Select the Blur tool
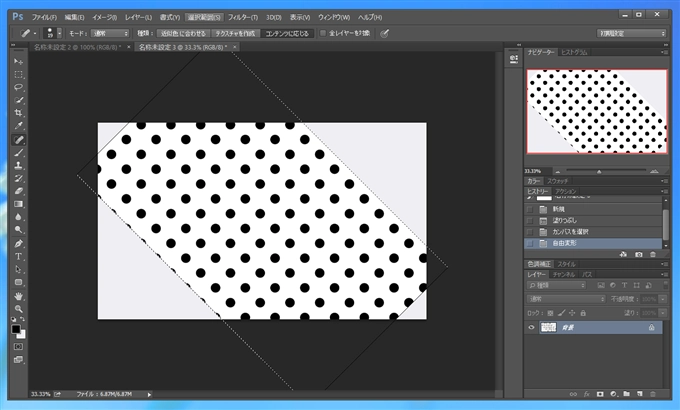The image size is (680, 410). coord(18,216)
